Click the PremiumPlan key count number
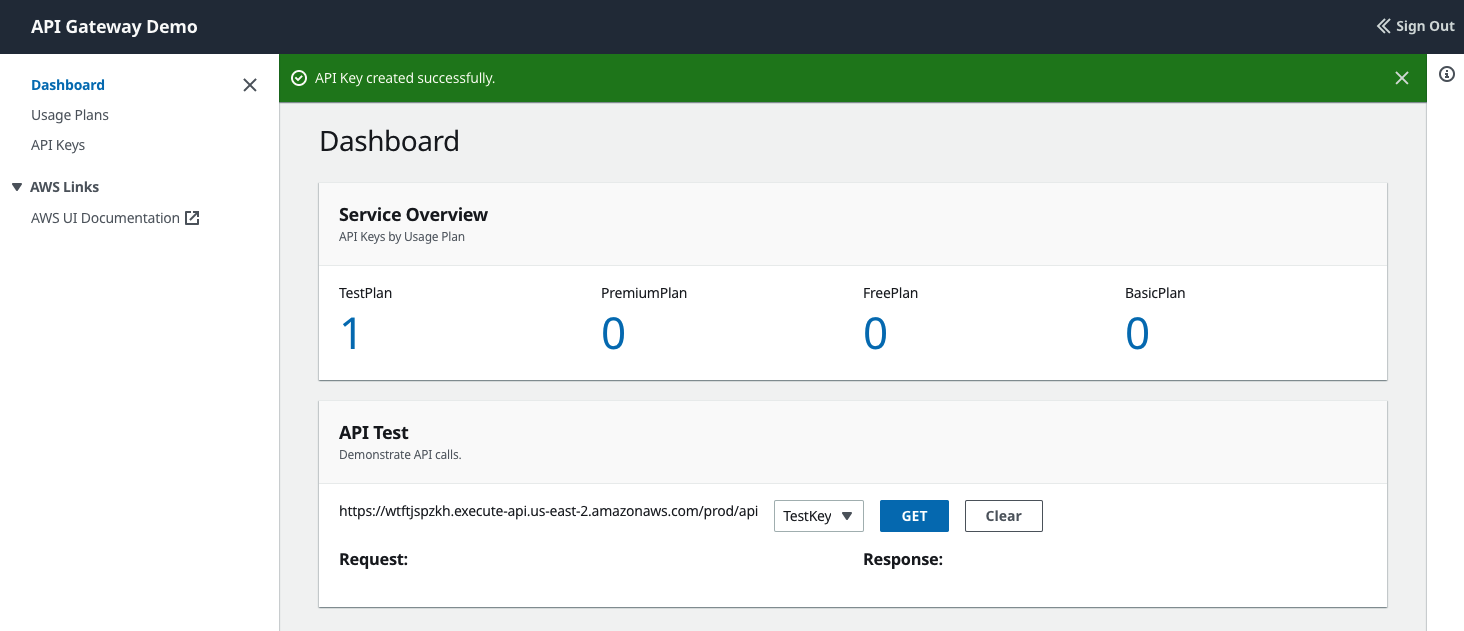 click(x=613, y=333)
